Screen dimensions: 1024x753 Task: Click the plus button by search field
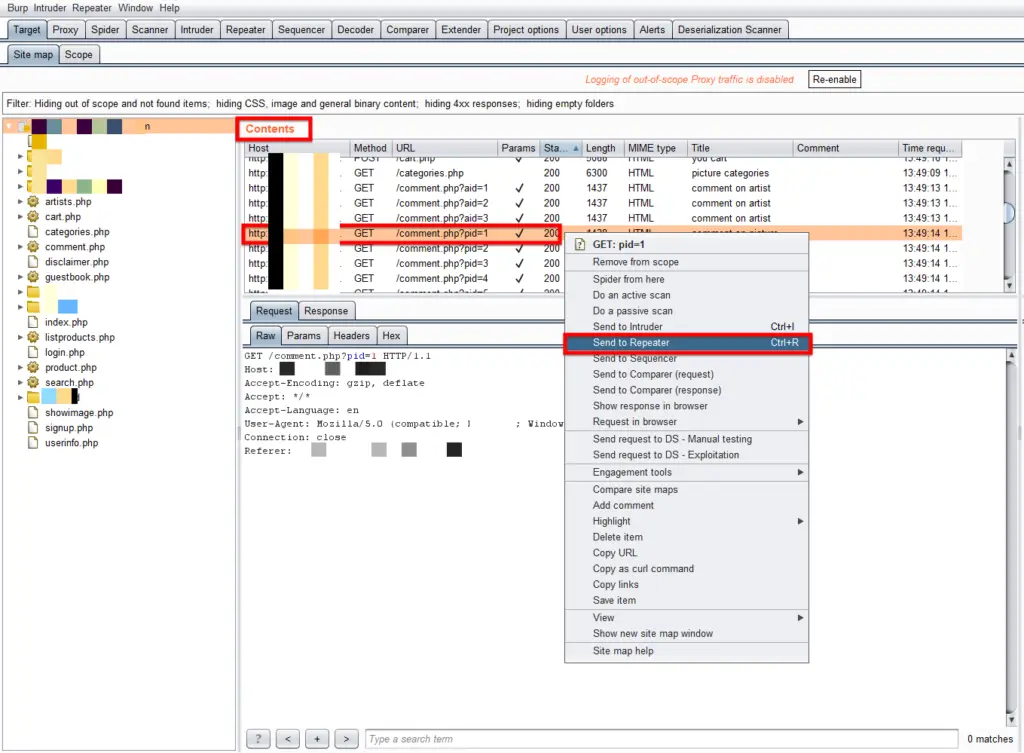point(317,739)
